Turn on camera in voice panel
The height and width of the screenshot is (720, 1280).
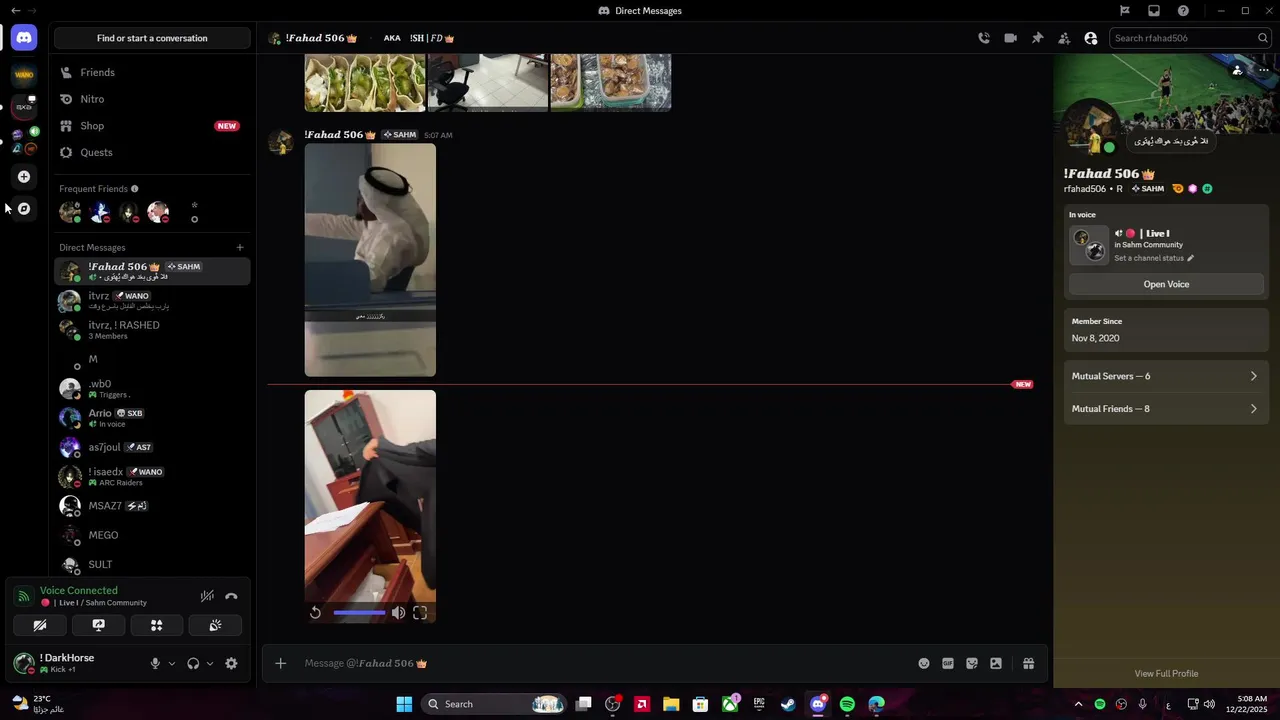(40, 625)
